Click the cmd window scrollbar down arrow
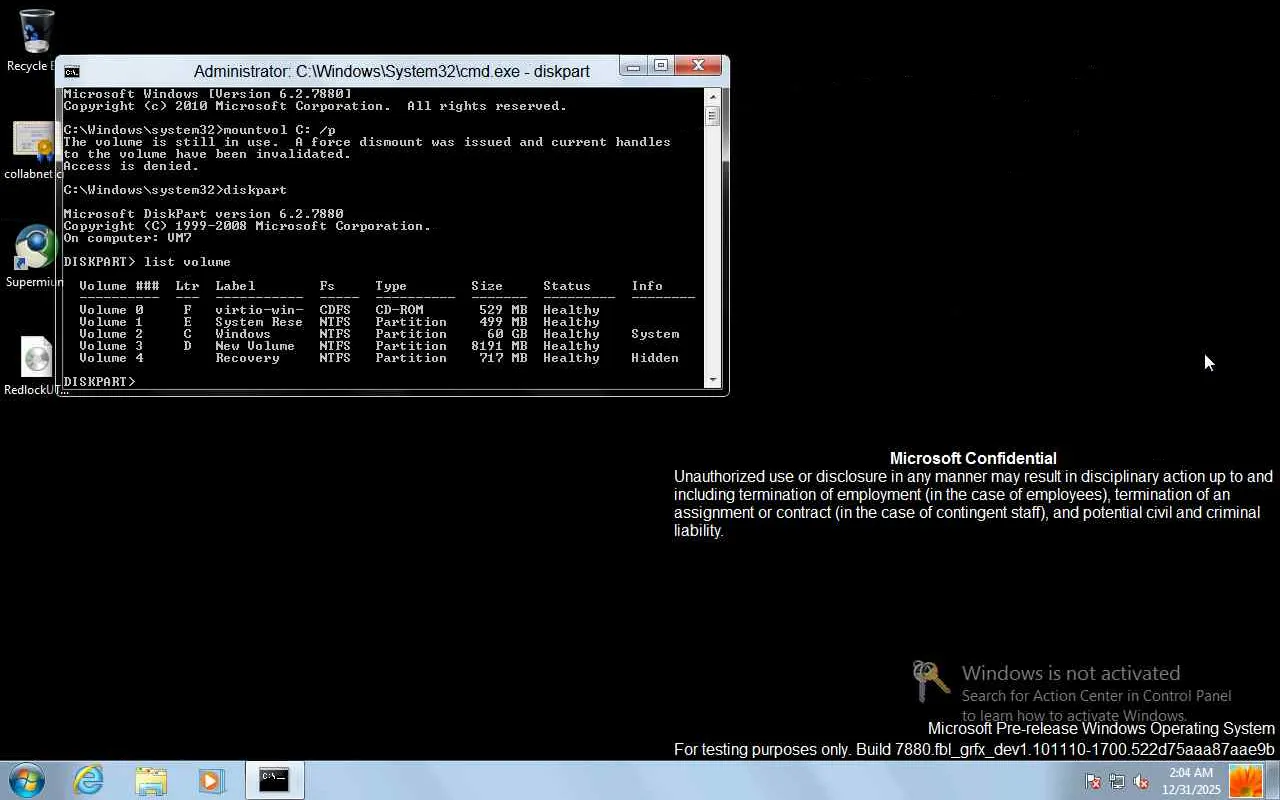This screenshot has height=800, width=1280. coord(712,380)
